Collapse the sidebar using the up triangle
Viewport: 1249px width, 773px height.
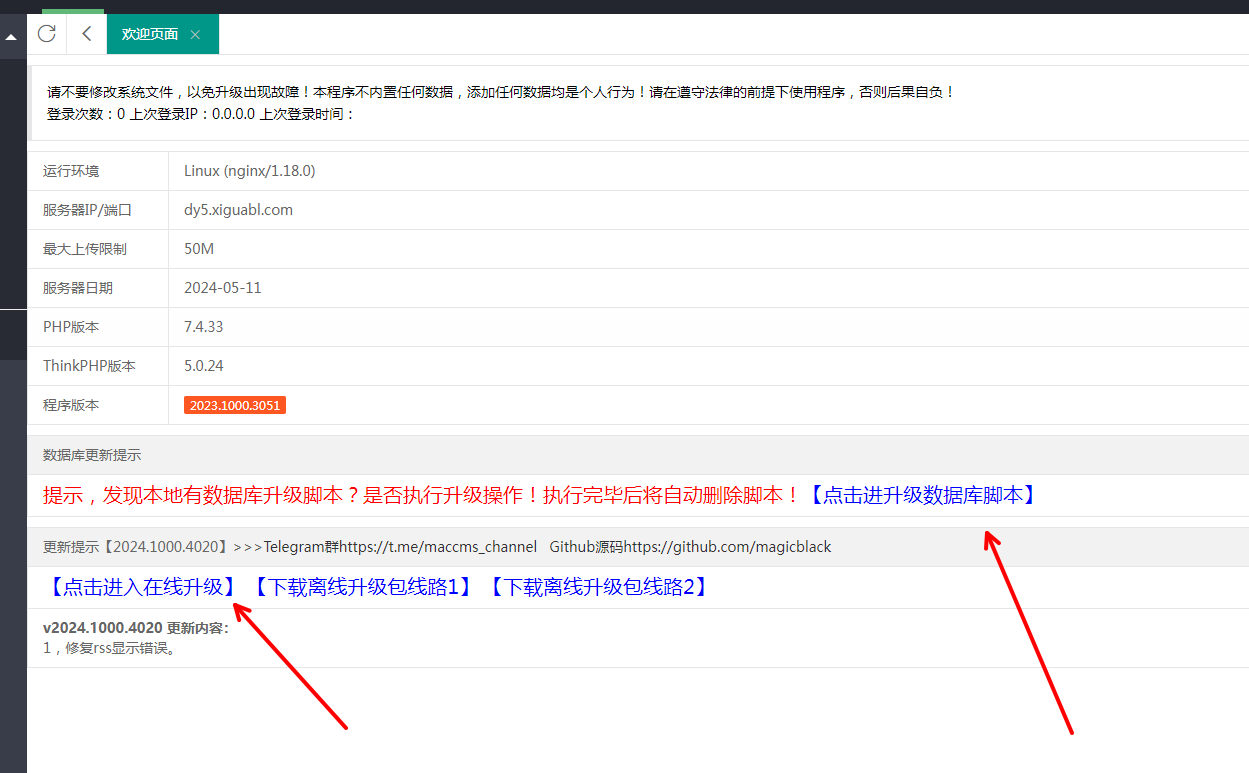(12, 38)
